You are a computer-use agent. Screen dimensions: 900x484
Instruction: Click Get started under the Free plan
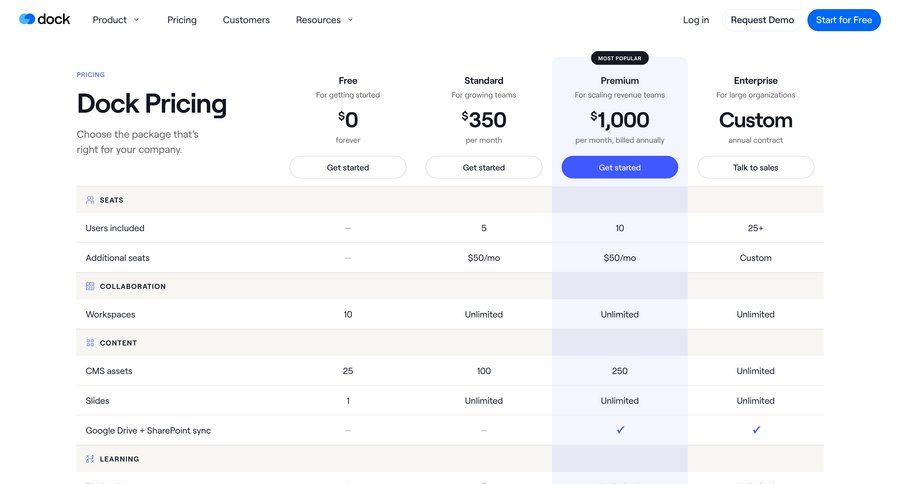coord(348,168)
